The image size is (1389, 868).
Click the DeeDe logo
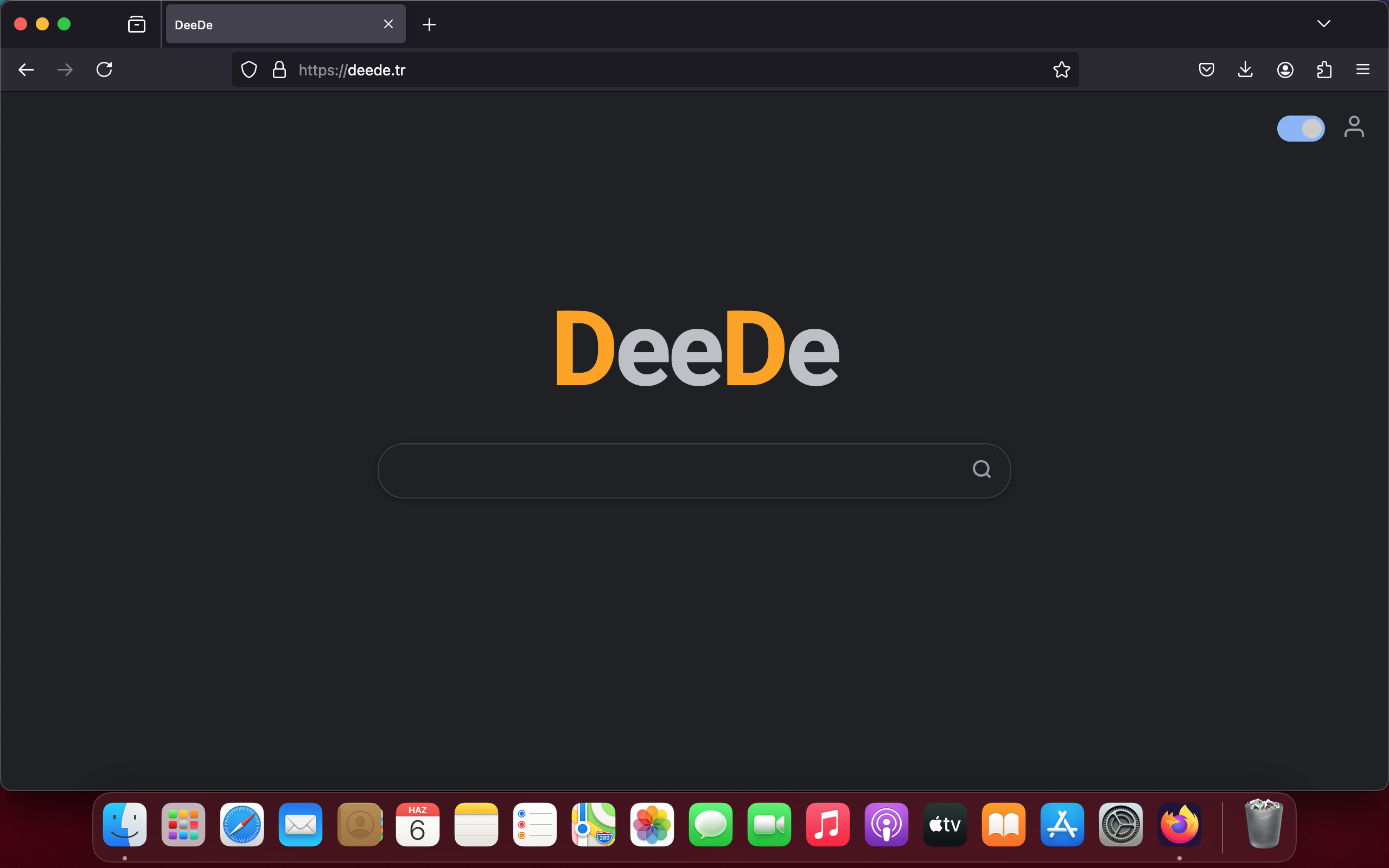click(x=697, y=348)
